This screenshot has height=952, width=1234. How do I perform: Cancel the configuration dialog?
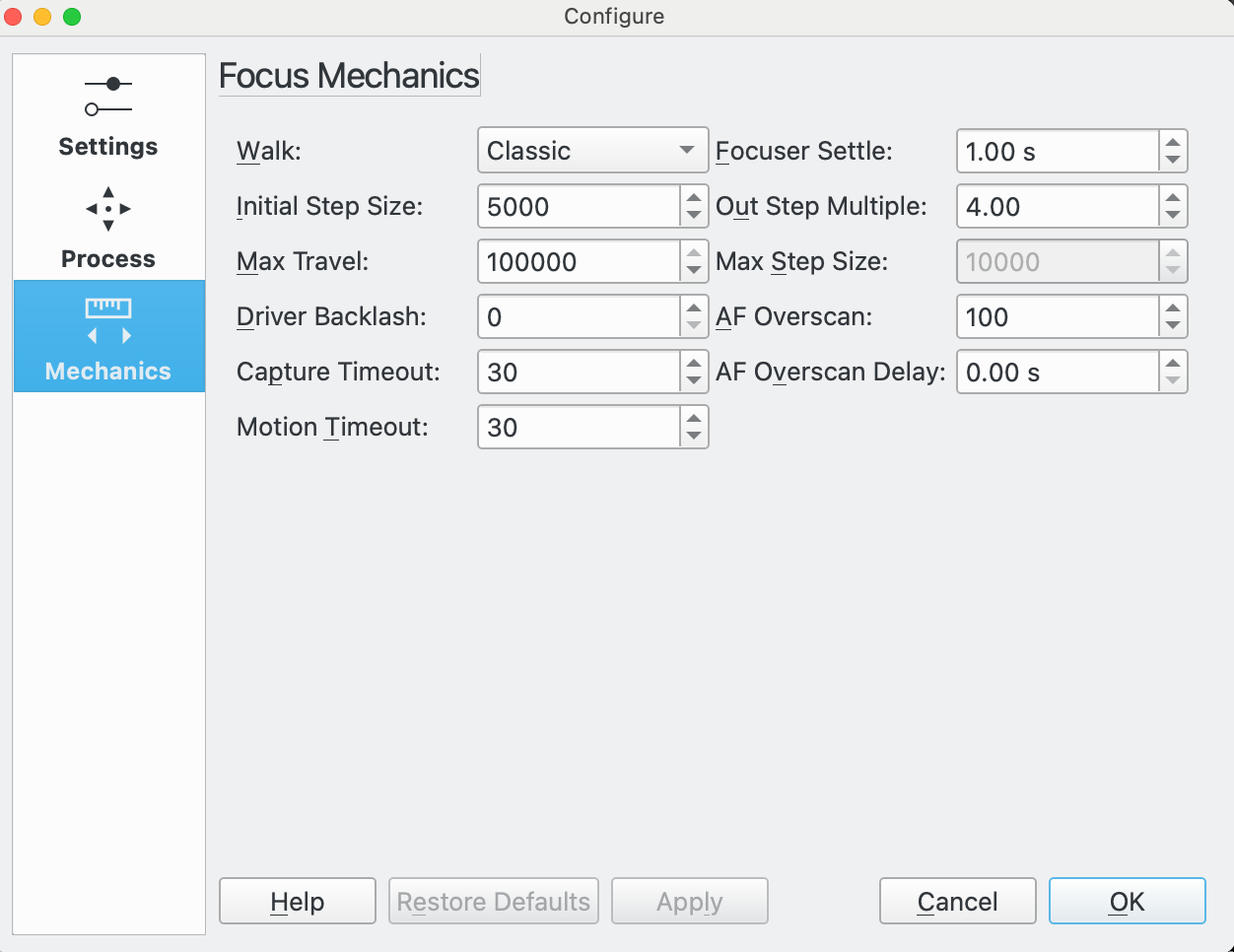tap(957, 900)
